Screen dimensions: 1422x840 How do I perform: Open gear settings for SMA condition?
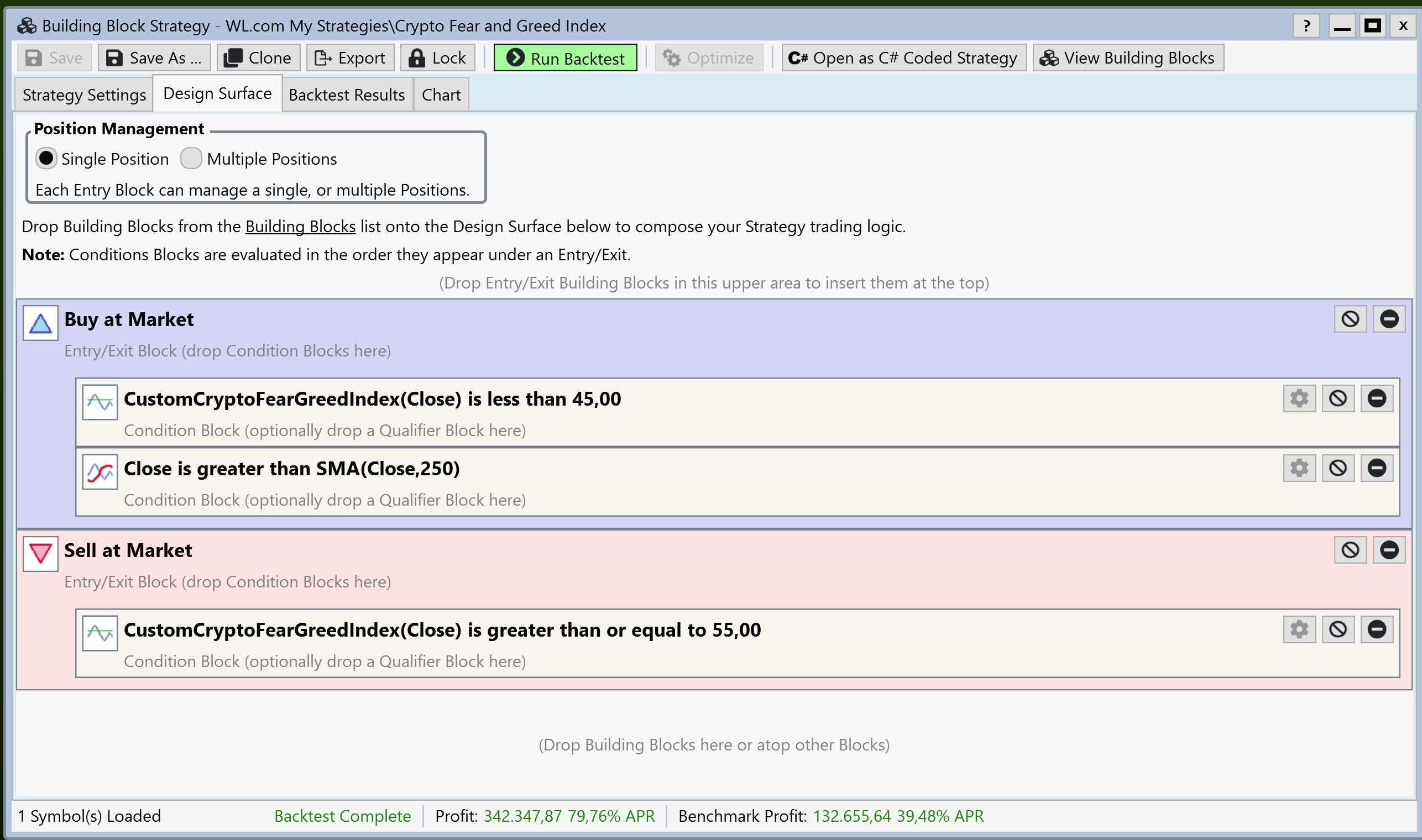(1299, 468)
